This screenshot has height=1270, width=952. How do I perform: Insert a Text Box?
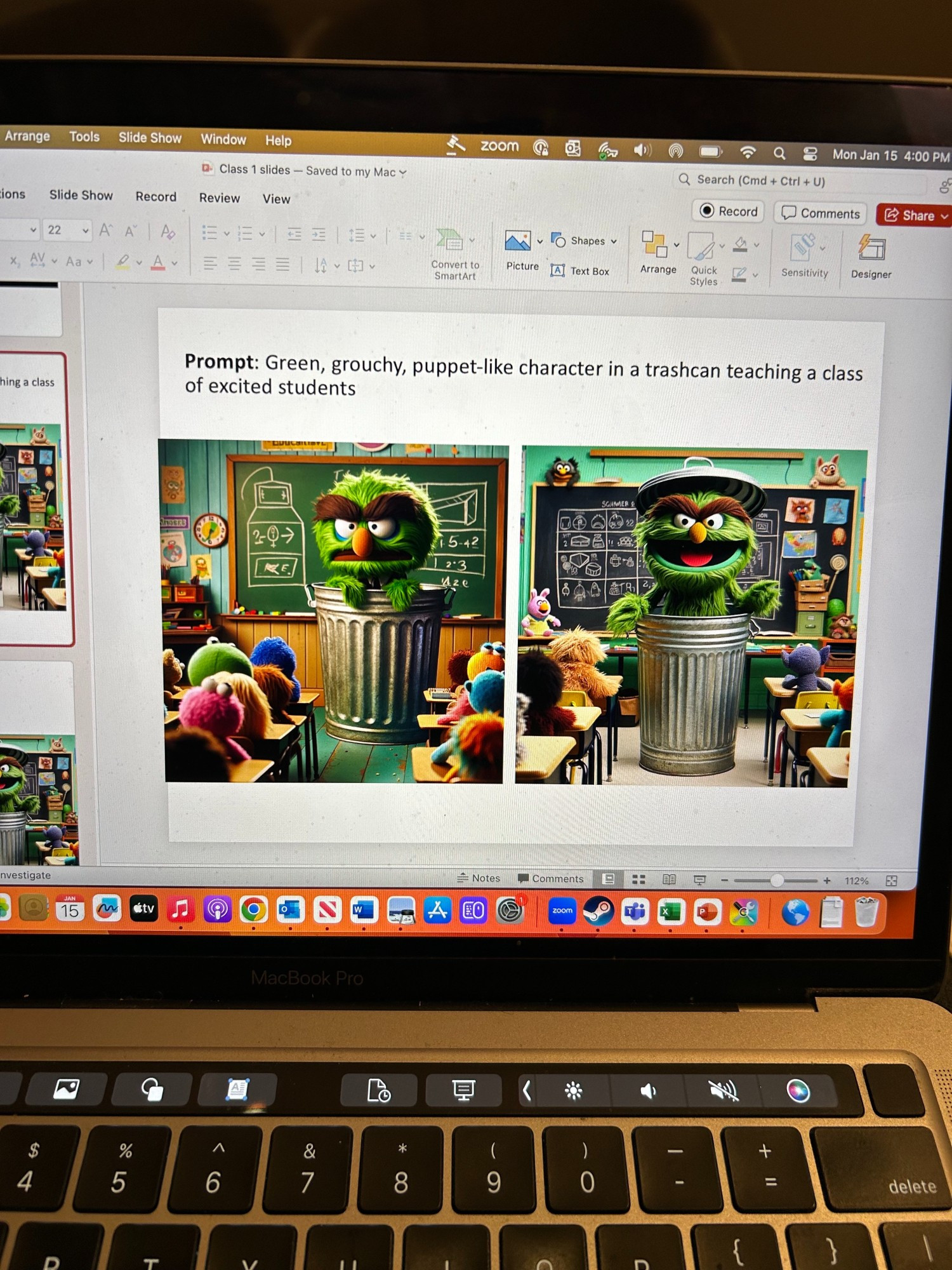pyautogui.click(x=580, y=271)
